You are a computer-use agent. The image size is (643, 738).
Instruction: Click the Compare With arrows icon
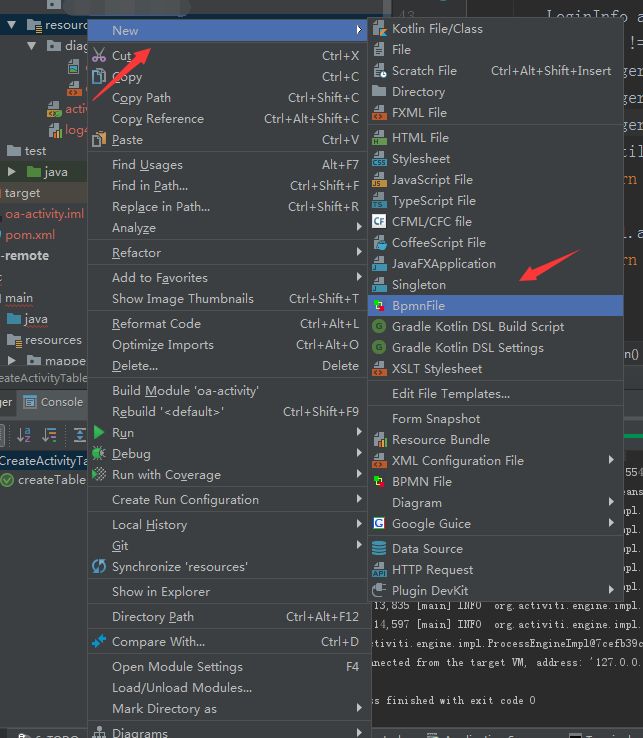(99, 641)
